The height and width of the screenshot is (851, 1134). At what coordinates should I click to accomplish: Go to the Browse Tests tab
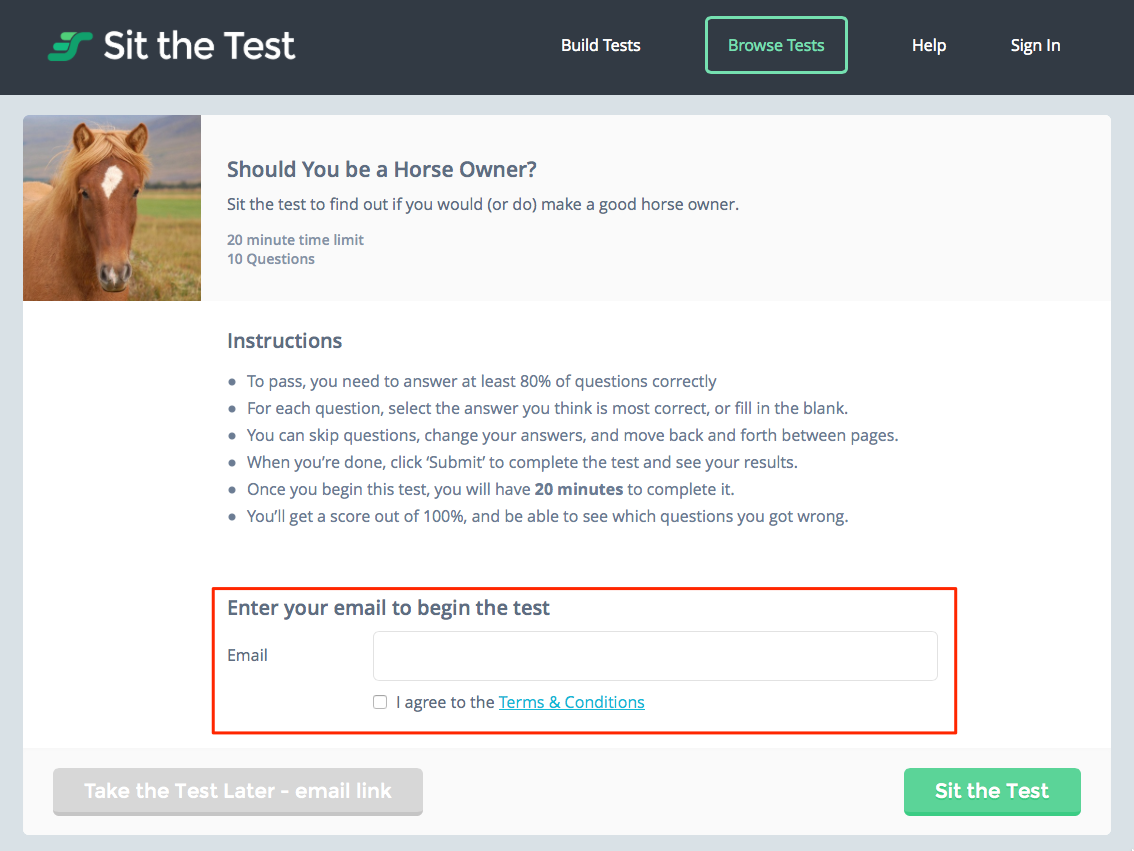(x=776, y=46)
